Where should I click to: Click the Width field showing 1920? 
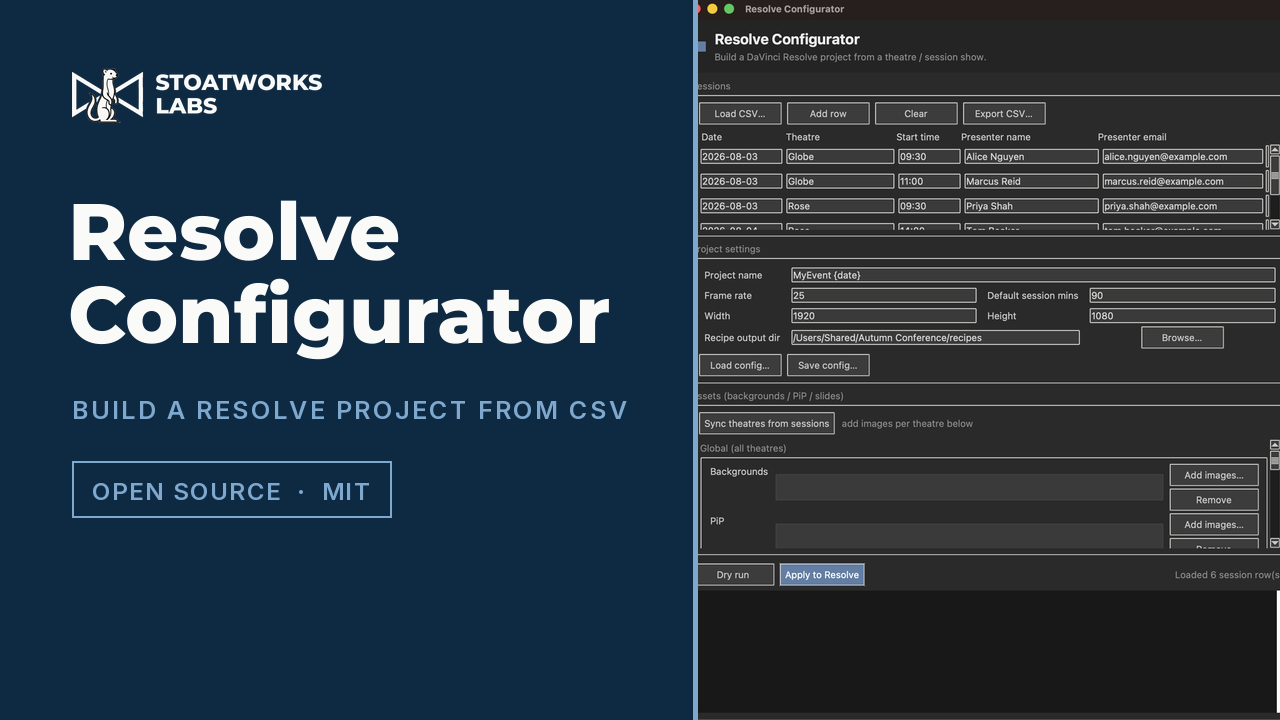point(883,315)
